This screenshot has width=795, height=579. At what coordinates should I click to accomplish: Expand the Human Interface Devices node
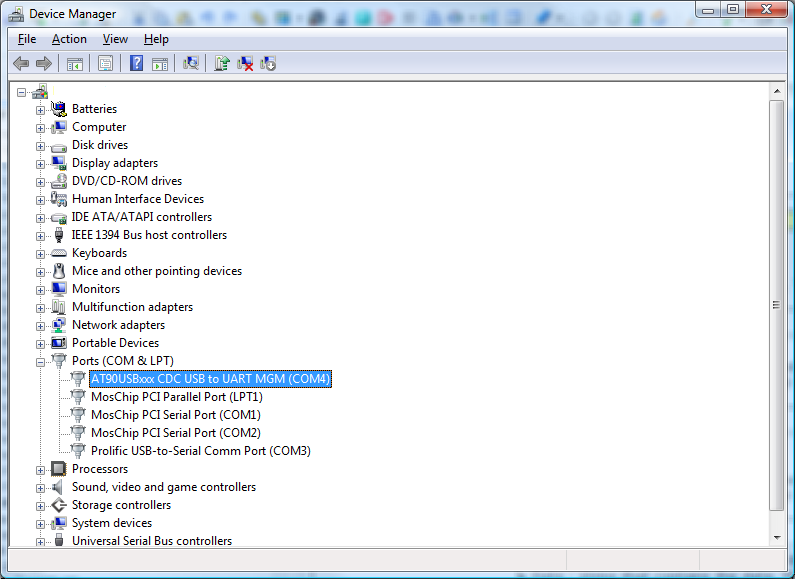pyautogui.click(x=40, y=200)
